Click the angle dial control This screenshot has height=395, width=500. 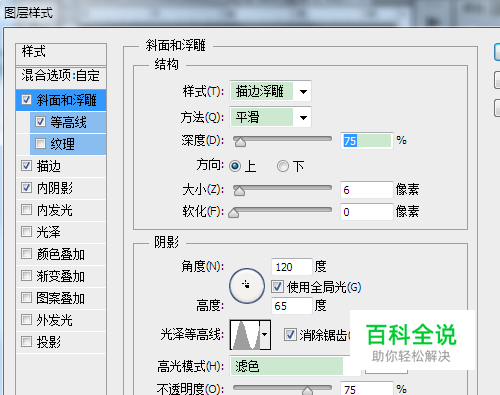coord(247,286)
